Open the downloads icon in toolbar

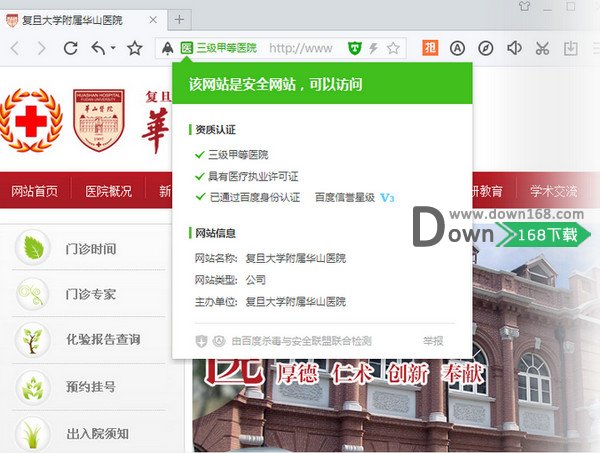coord(571,48)
